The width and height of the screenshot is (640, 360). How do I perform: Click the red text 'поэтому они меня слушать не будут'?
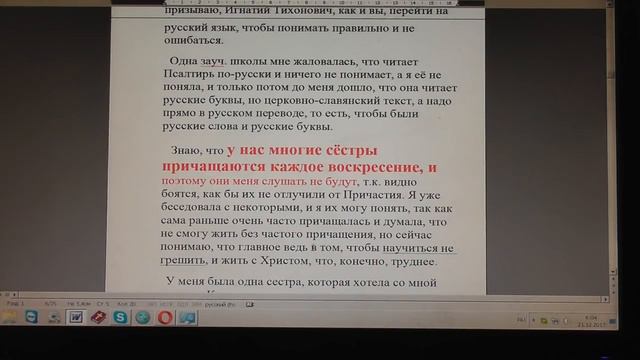(259, 181)
